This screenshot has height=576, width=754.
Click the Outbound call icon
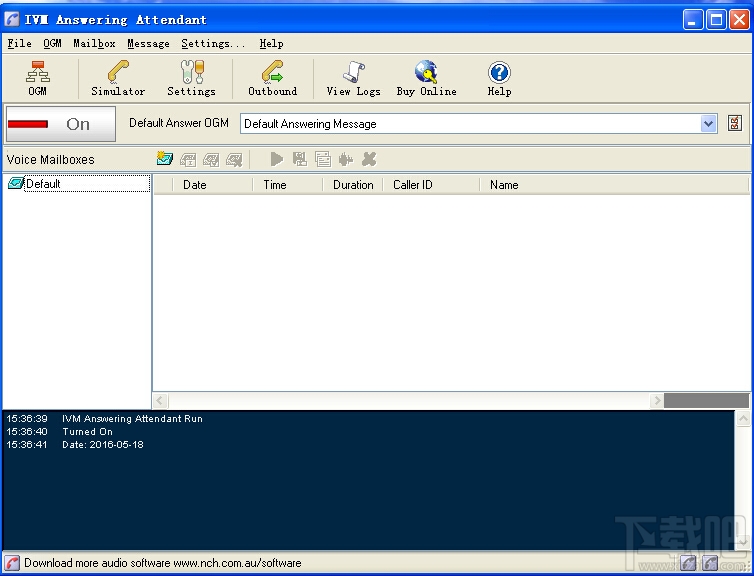click(272, 78)
